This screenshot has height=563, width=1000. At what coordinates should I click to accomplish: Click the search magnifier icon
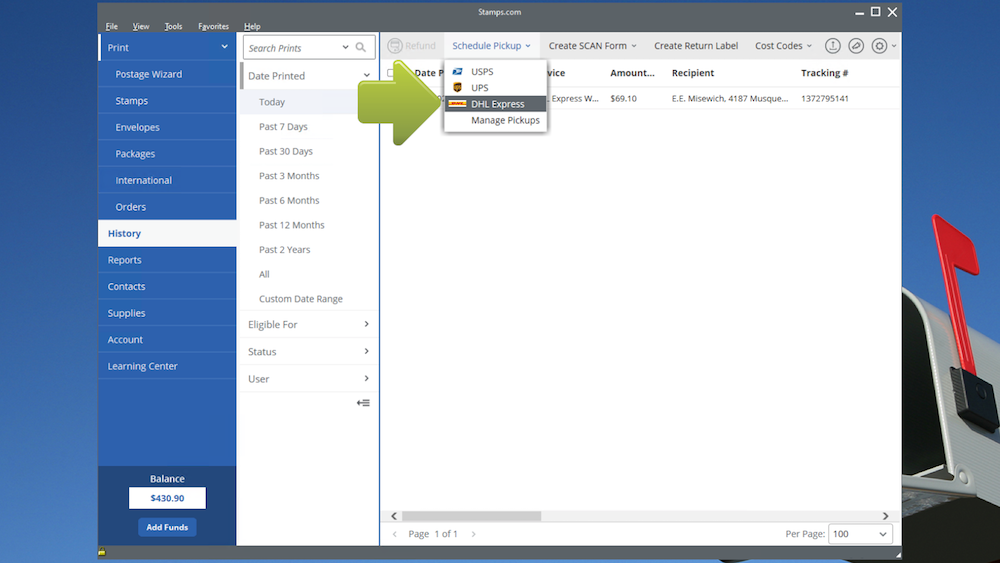pyautogui.click(x=360, y=48)
